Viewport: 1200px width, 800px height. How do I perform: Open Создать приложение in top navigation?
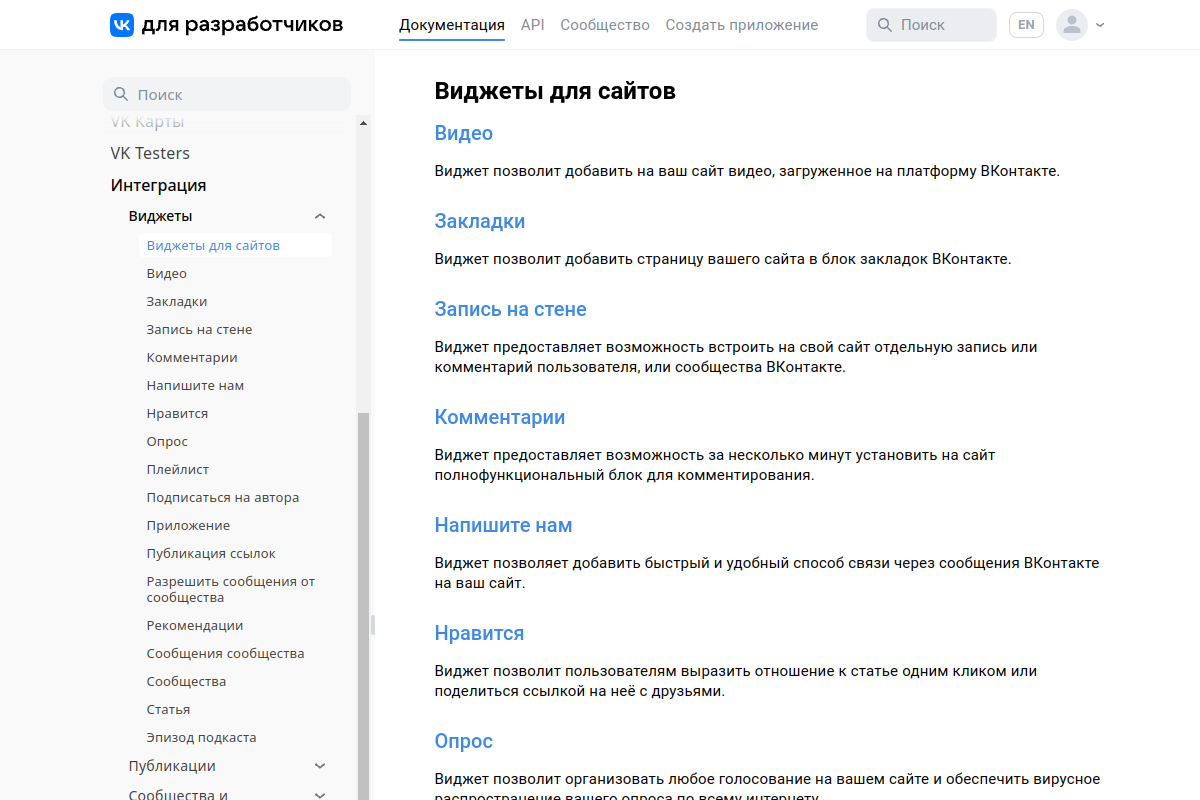(x=742, y=25)
